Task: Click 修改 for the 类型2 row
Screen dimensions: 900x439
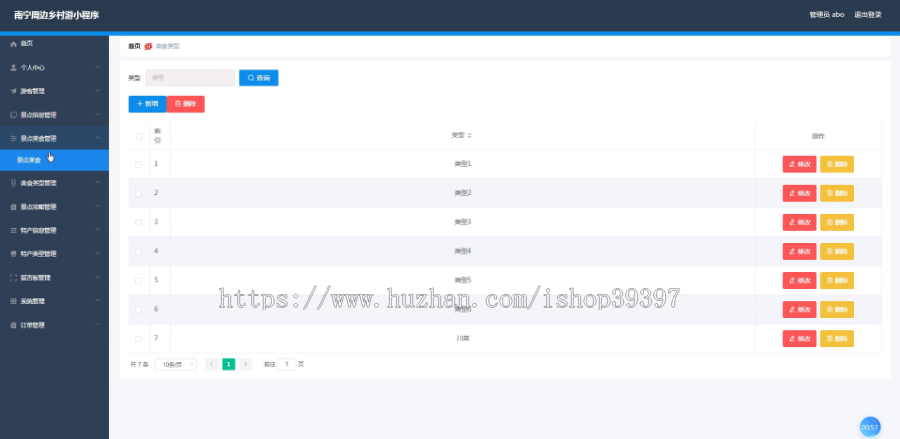Action: pyautogui.click(x=800, y=193)
